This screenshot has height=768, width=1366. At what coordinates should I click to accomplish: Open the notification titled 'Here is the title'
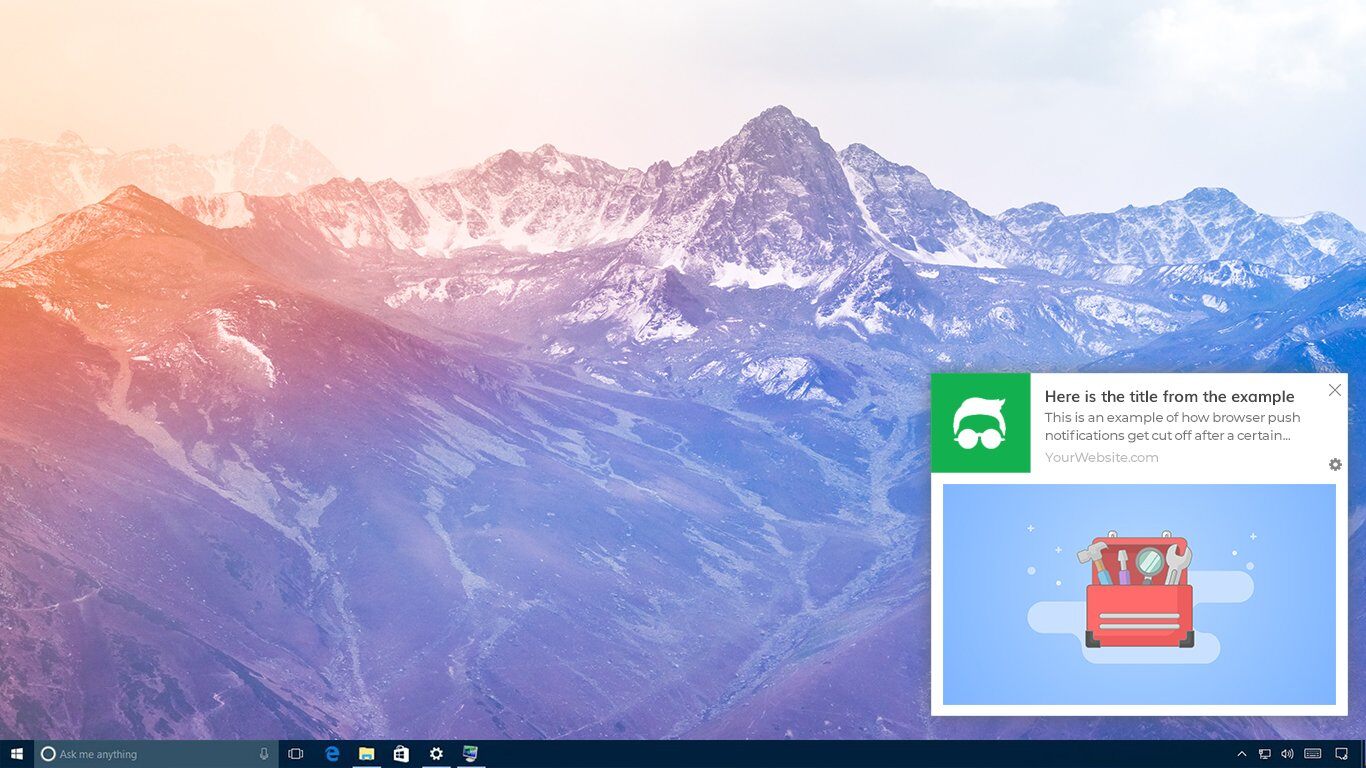(1168, 396)
